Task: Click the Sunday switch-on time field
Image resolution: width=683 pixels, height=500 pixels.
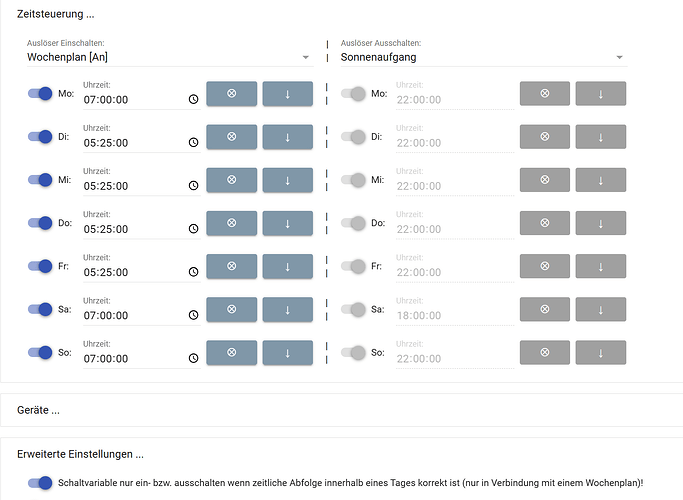Action: point(134,358)
